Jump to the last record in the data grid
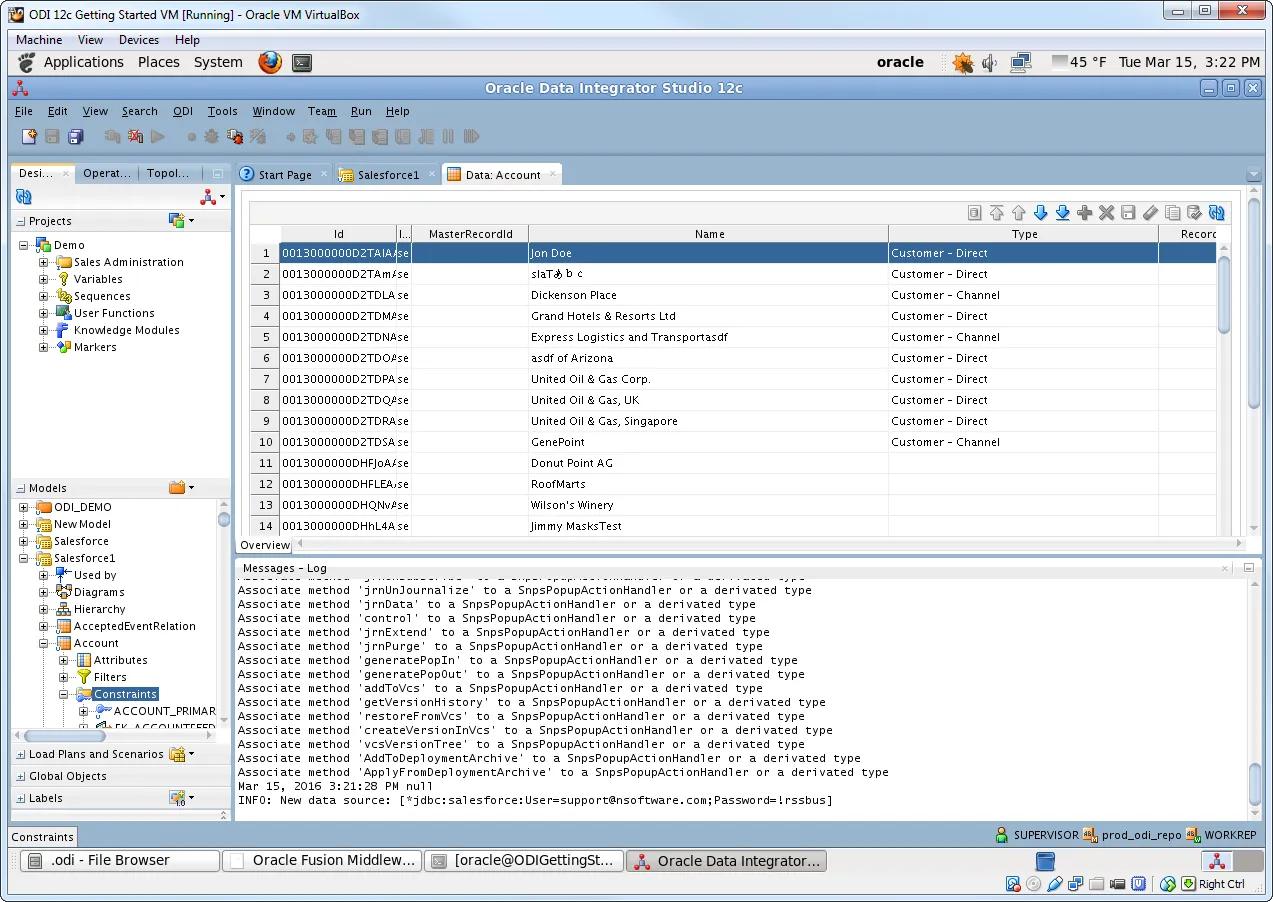 tap(1063, 213)
